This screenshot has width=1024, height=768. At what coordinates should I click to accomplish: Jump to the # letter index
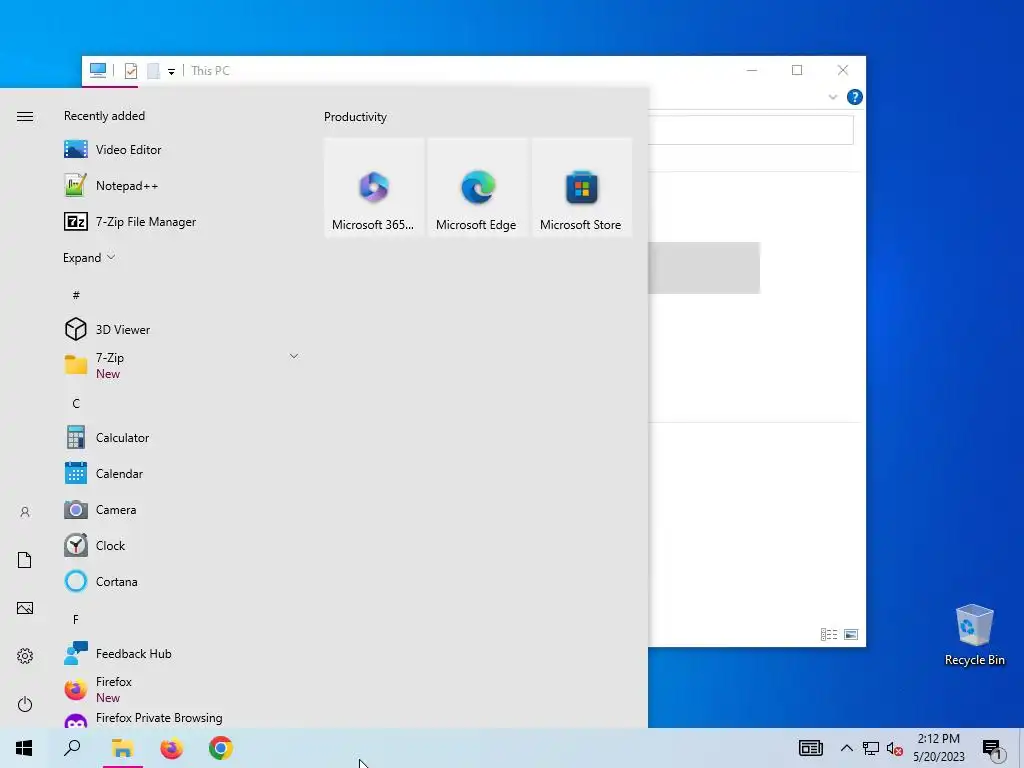click(76, 295)
